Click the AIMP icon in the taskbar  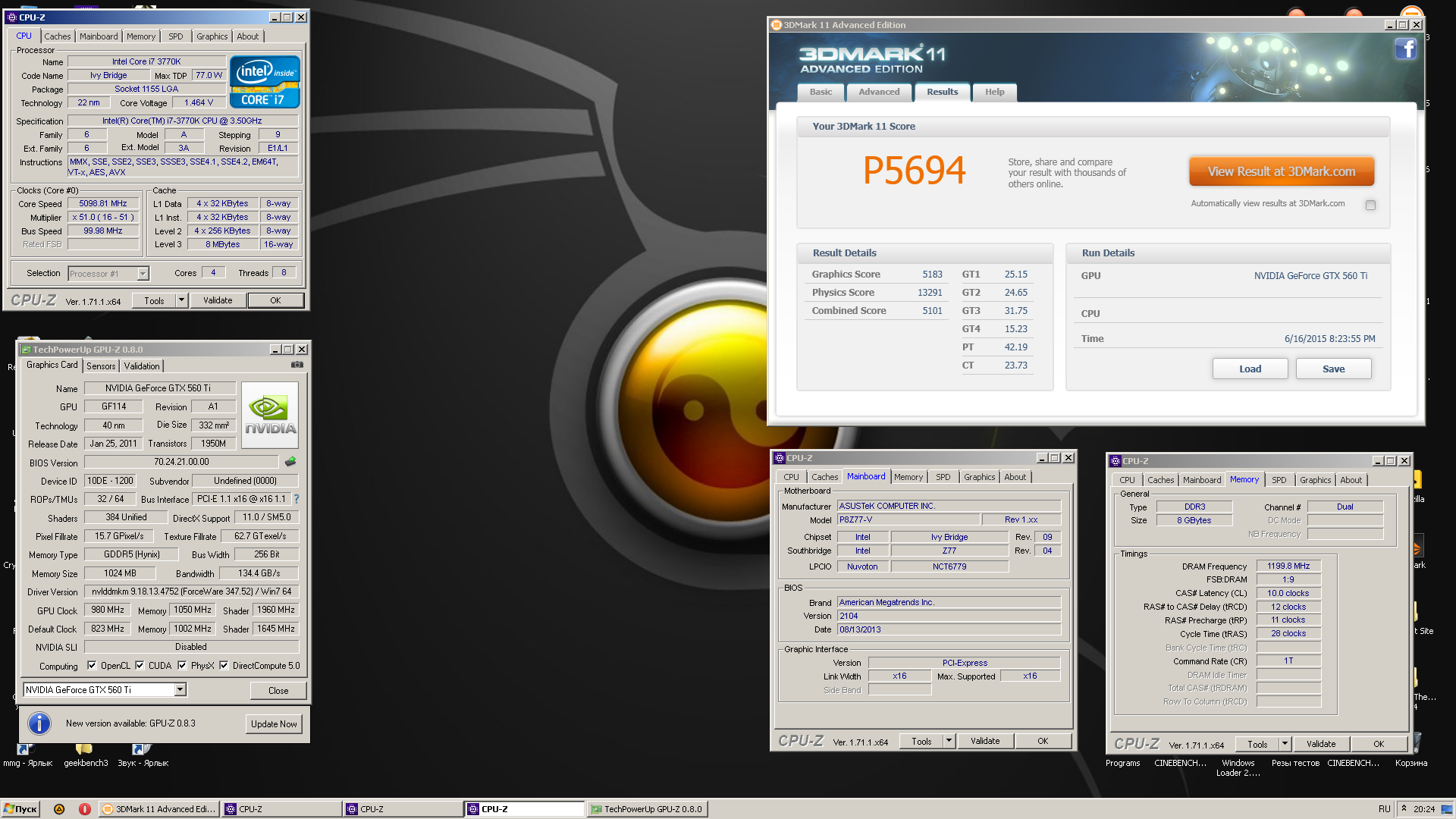coord(59,809)
